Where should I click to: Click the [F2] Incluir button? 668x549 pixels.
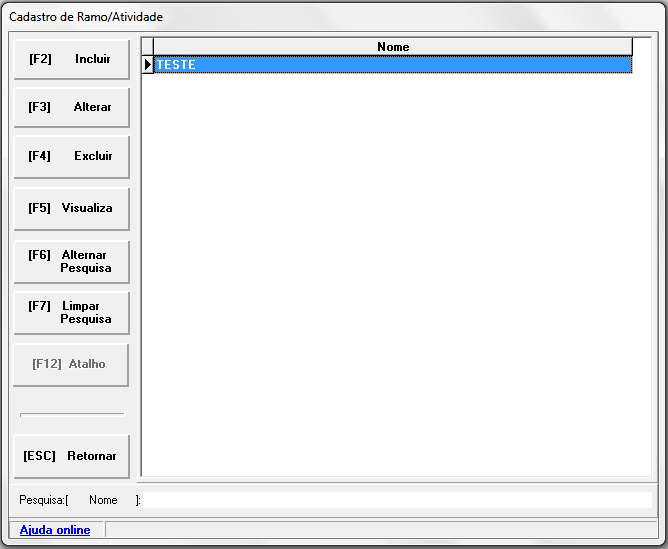(x=71, y=60)
